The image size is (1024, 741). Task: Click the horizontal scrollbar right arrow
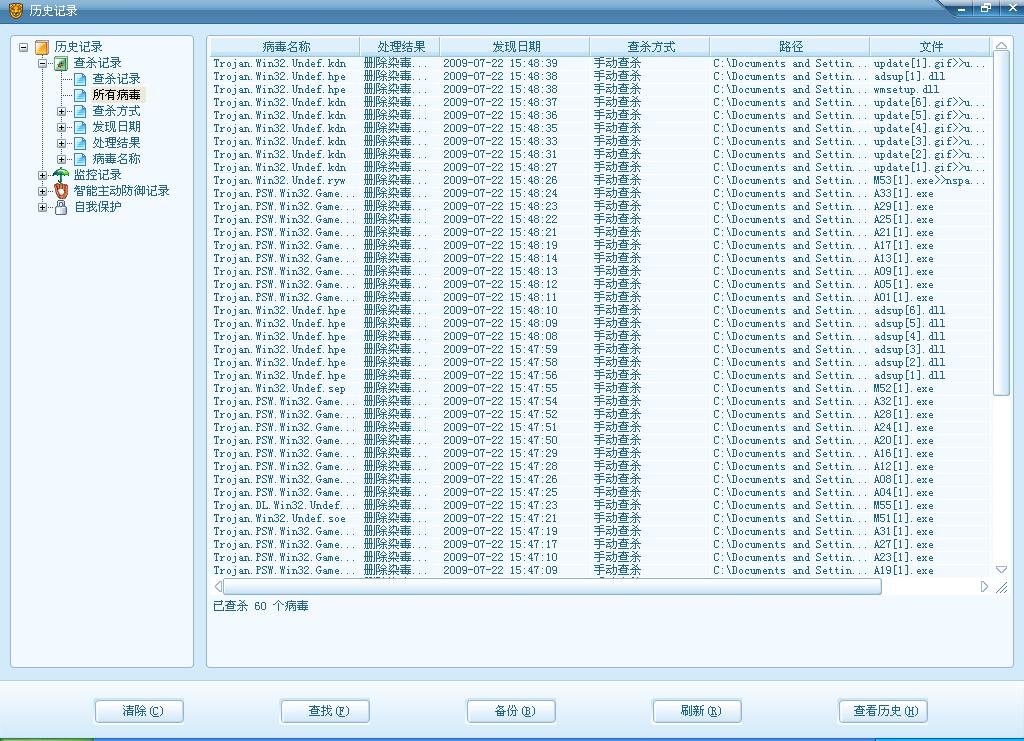point(984,587)
